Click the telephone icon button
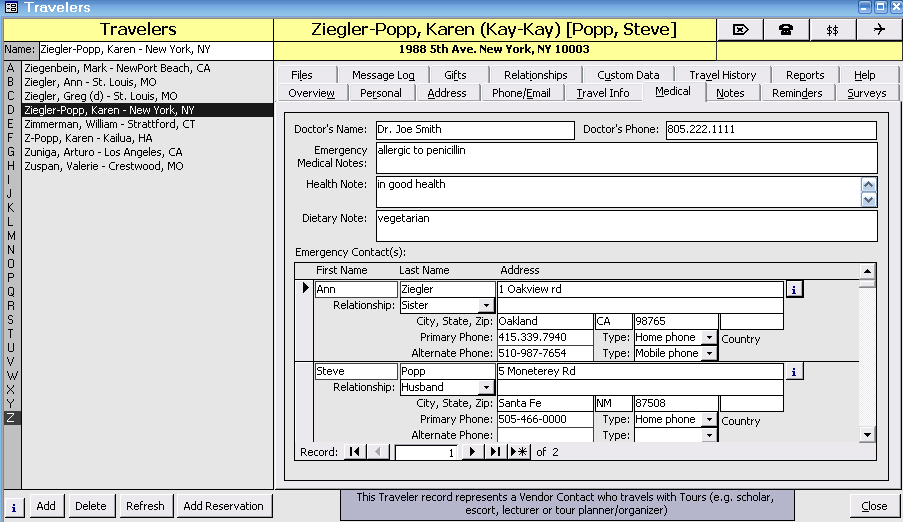The width and height of the screenshot is (903, 522). click(x=786, y=30)
